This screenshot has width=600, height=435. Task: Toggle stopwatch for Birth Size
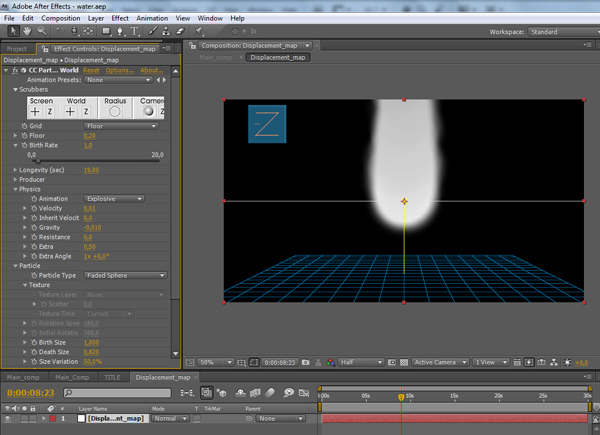click(x=34, y=342)
